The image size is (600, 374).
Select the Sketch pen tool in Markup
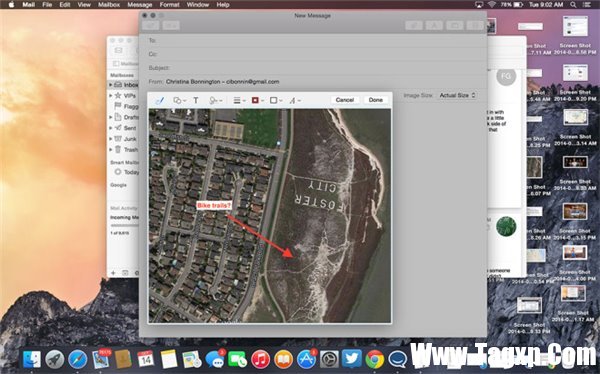point(160,100)
